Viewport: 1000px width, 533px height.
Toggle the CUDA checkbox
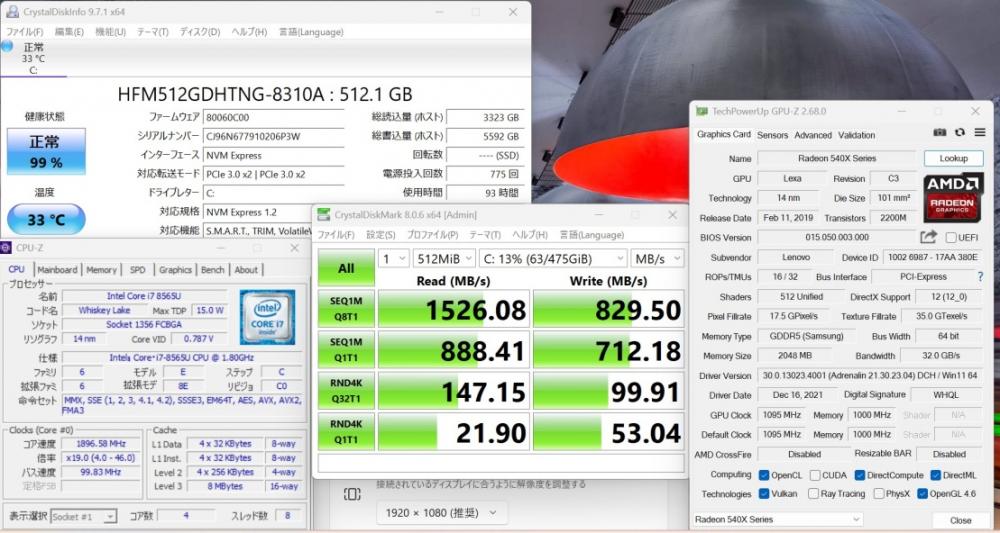[x=814, y=475]
